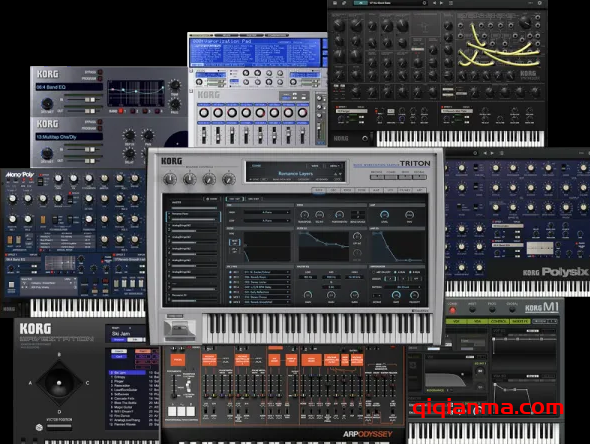The width and height of the screenshot is (590, 444).
Task: Click Triton realtime control knob 3
Action: (209, 179)
